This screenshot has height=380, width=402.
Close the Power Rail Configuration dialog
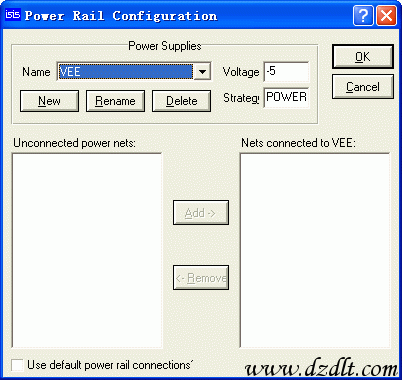click(387, 15)
